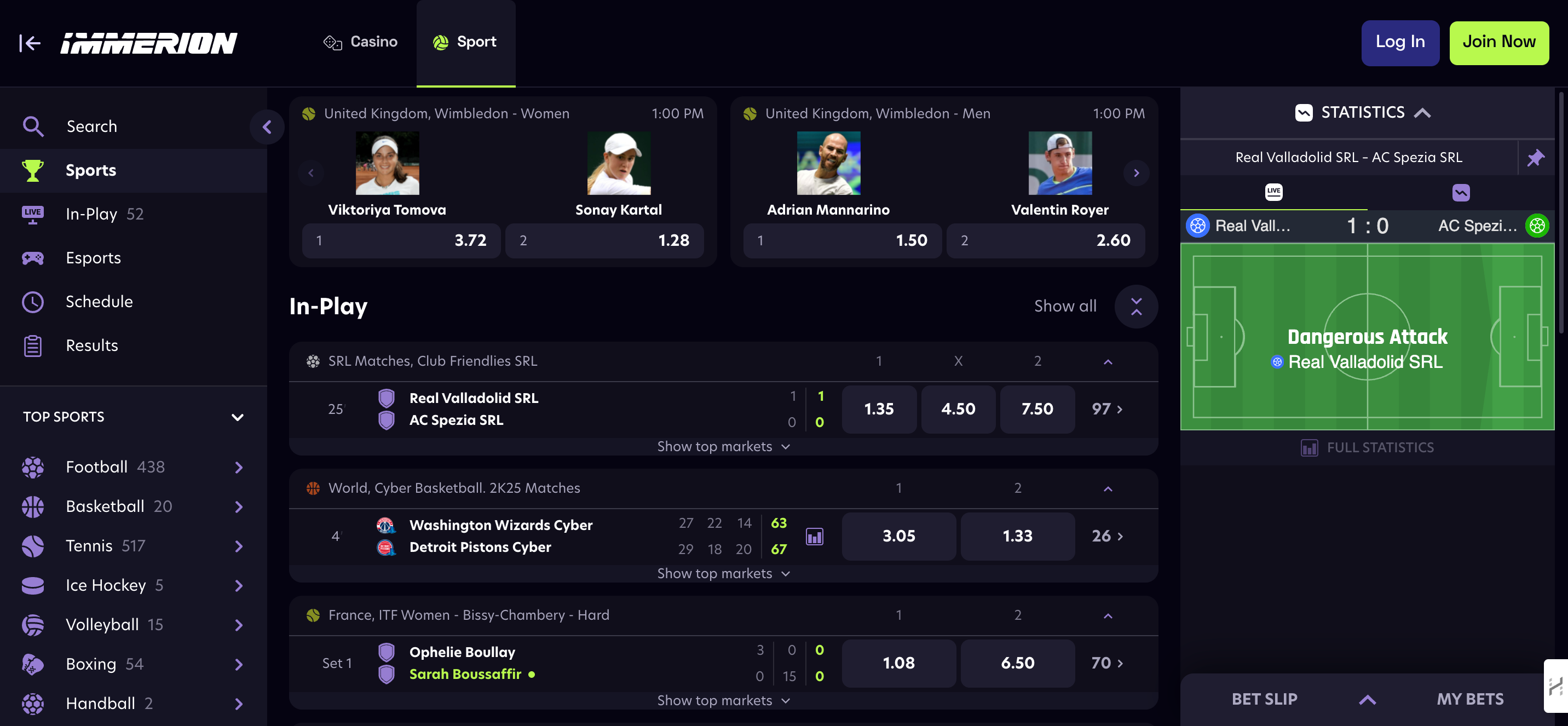Screen dimensions: 1568x726
Task: Select odds 1.08 for Ophelie Boullay
Action: [898, 664]
